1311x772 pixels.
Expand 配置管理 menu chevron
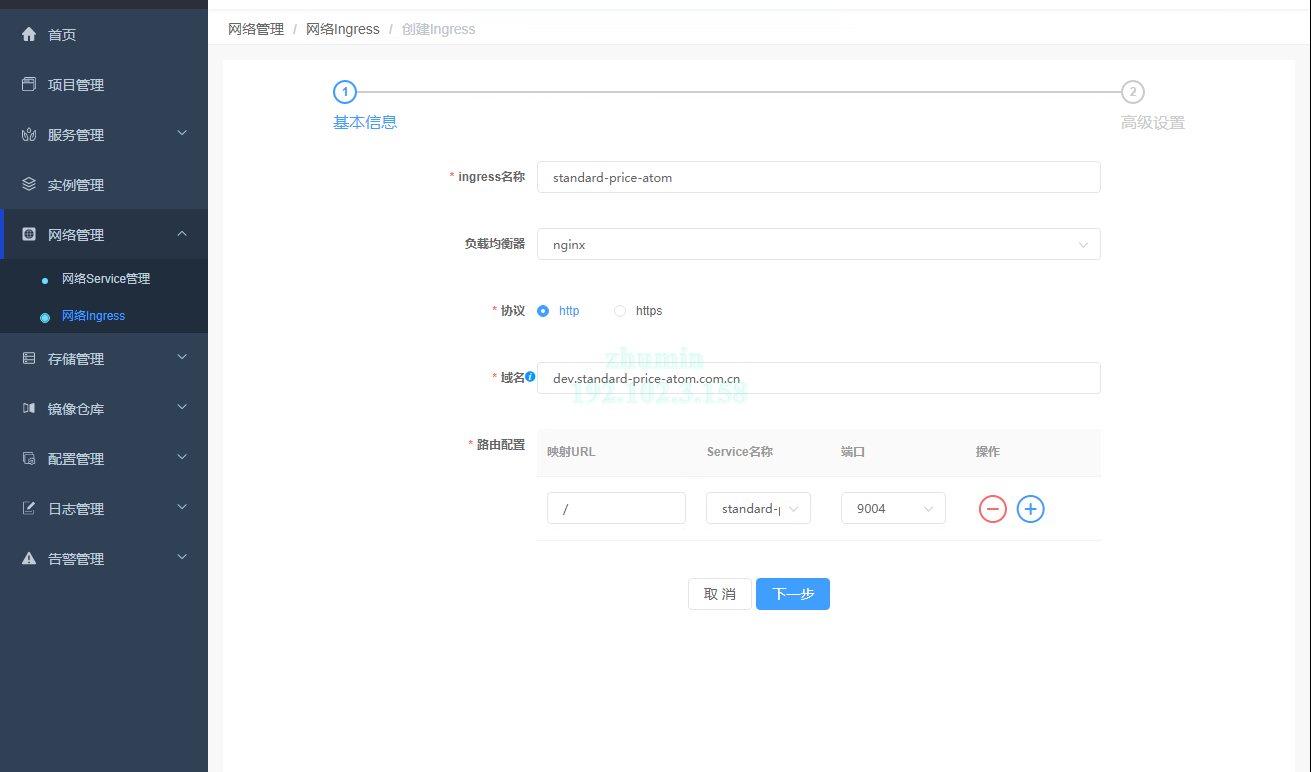182,457
